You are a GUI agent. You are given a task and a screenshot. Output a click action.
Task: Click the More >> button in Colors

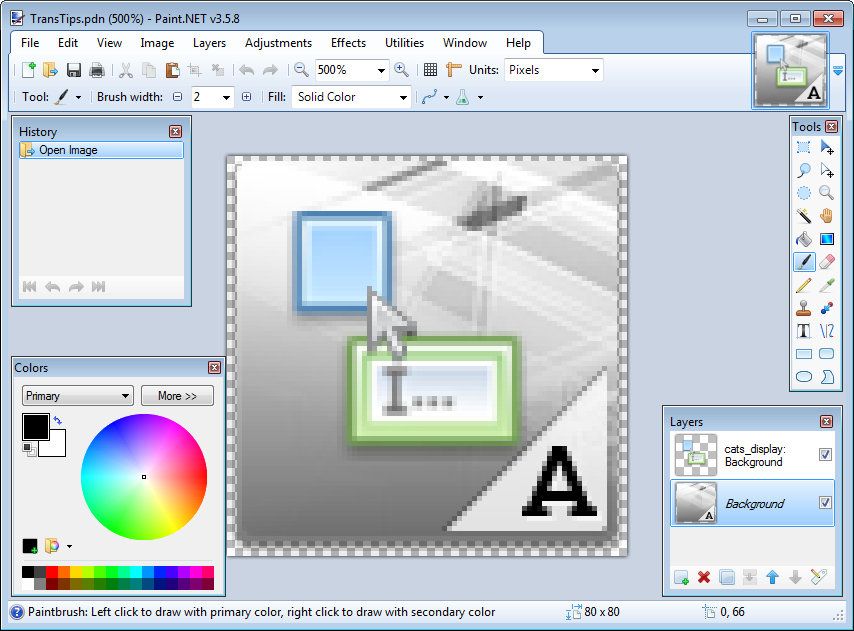coord(177,396)
